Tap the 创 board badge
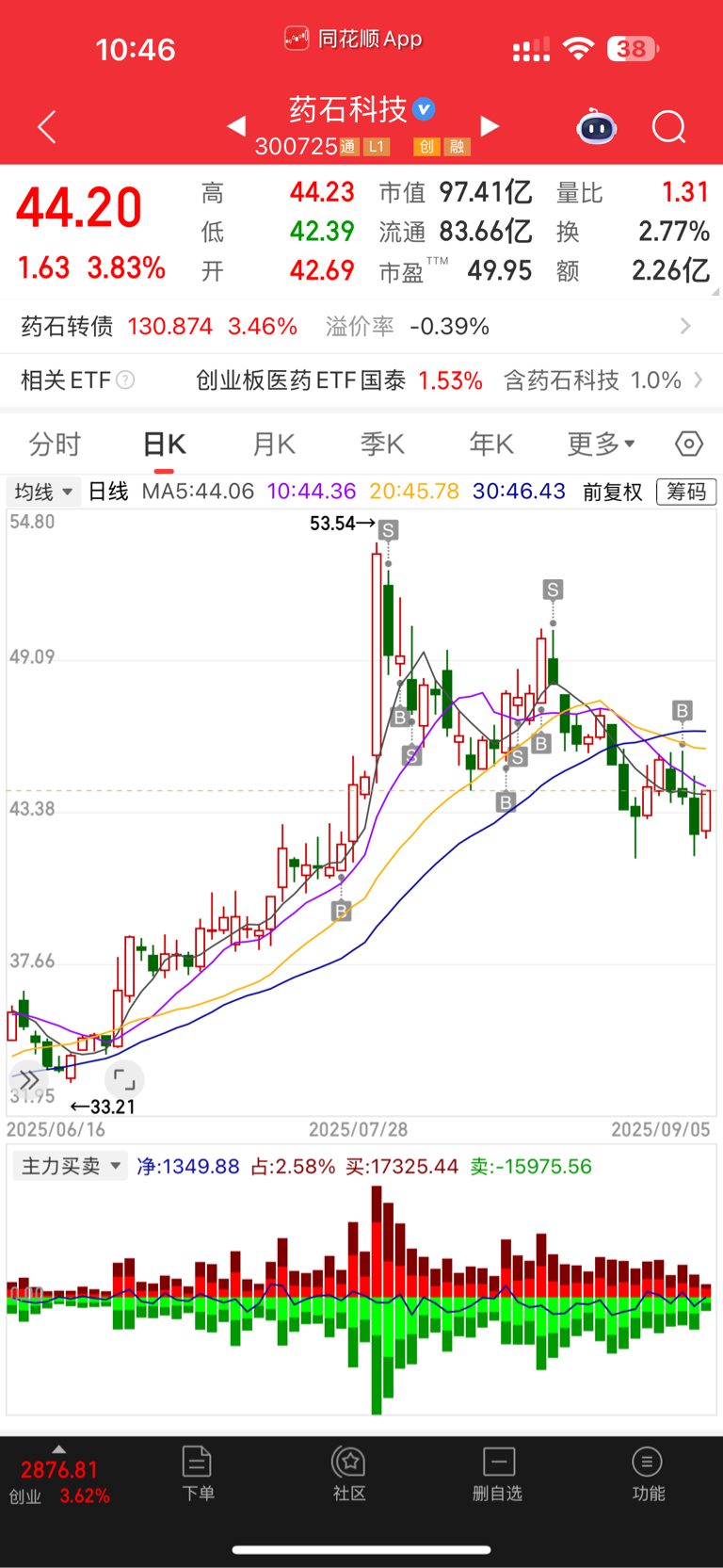This screenshot has width=723, height=1568. coord(426,147)
